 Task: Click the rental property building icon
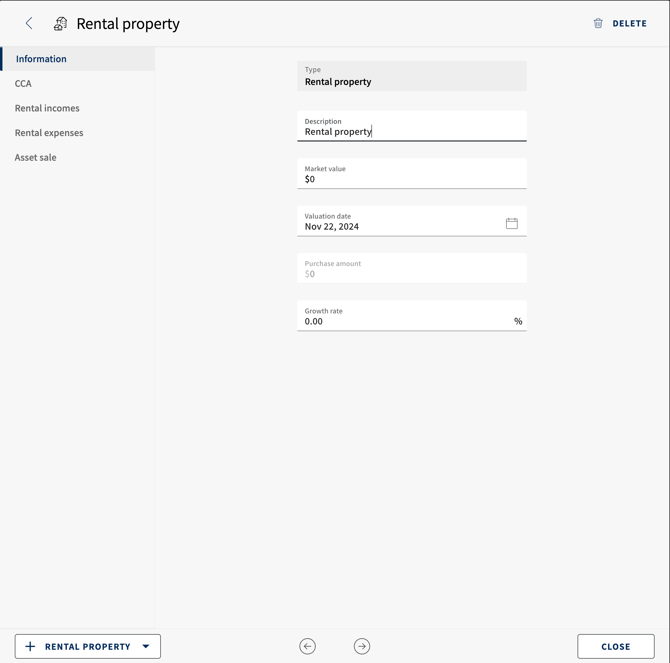[x=60, y=24]
